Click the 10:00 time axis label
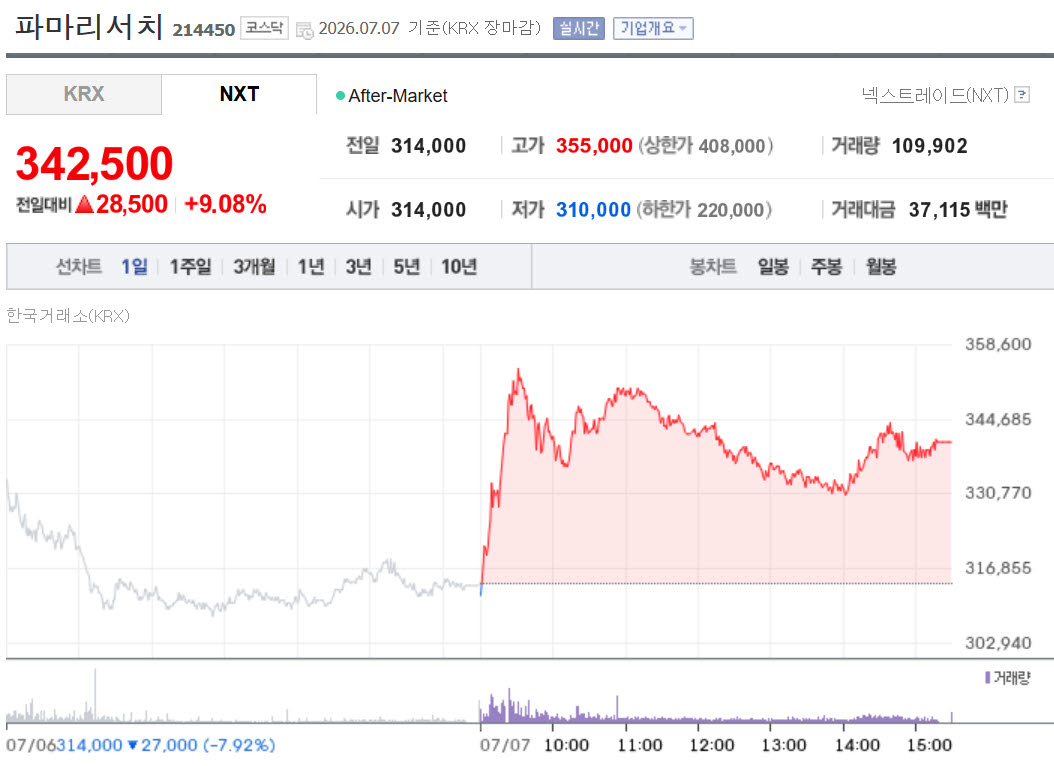Image resolution: width=1054 pixels, height=766 pixels. (x=566, y=745)
